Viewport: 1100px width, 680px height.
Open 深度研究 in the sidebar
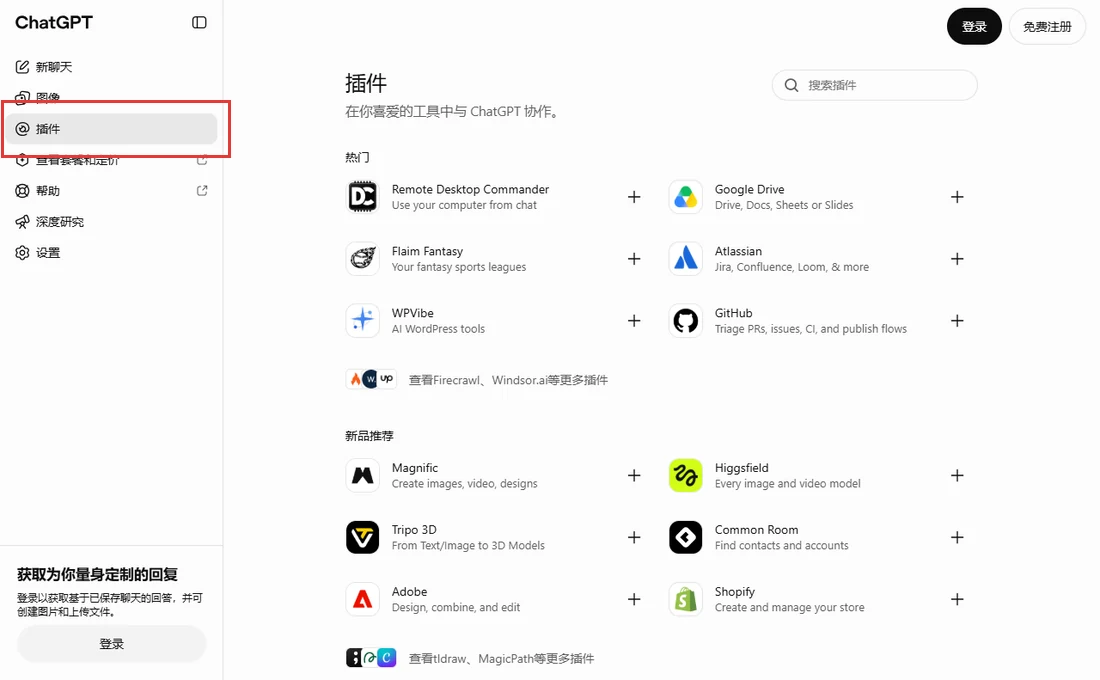tap(112, 221)
